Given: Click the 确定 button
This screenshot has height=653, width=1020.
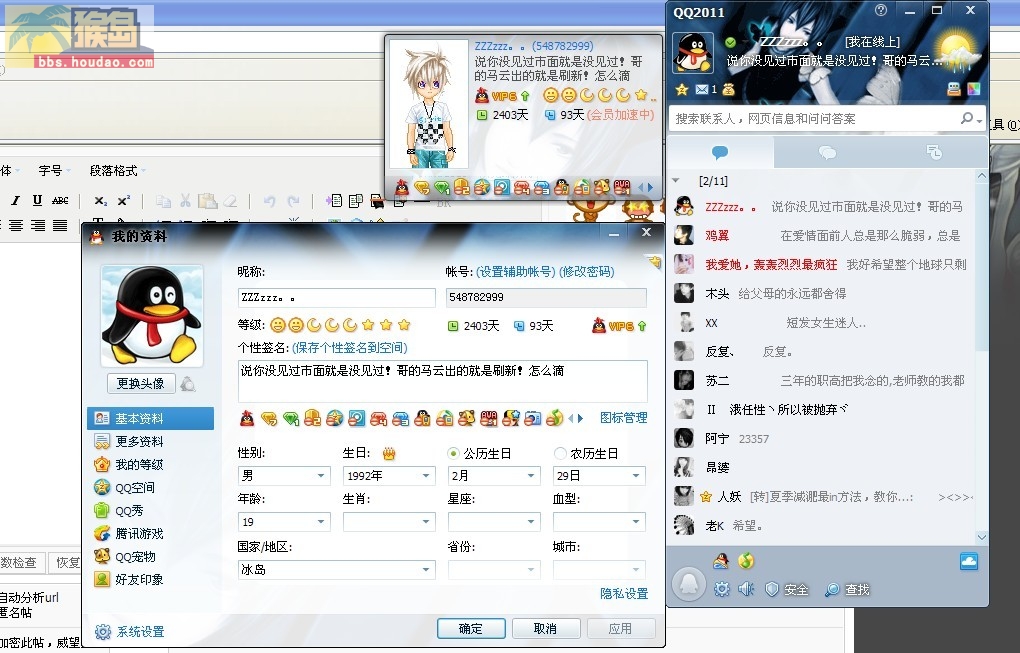Looking at the screenshot, I should coord(471,629).
